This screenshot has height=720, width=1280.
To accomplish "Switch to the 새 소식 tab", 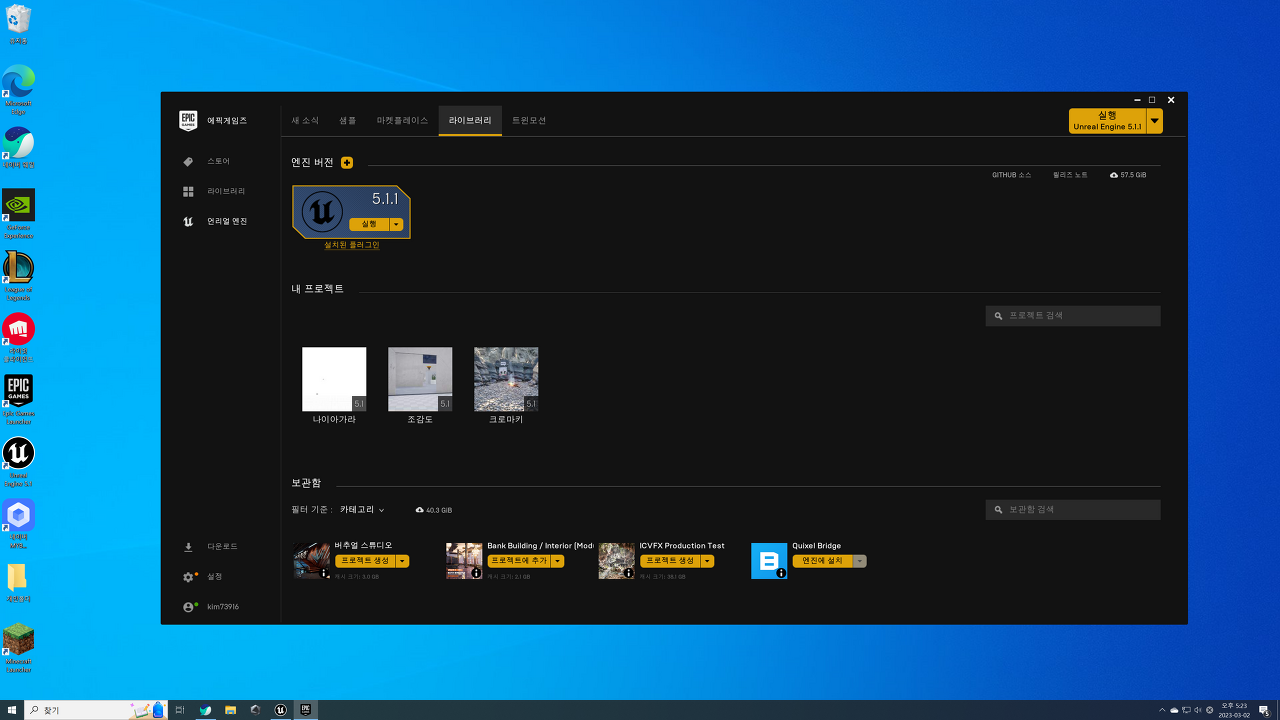I will click(x=305, y=120).
